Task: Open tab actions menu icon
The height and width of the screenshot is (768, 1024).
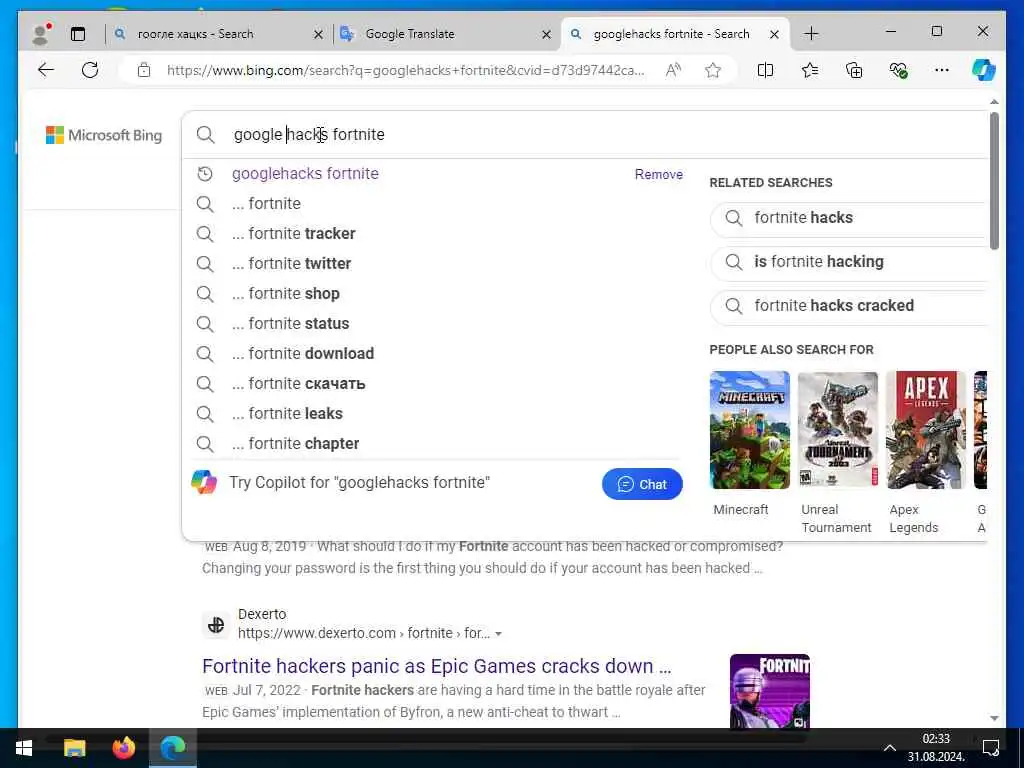Action: tap(78, 34)
